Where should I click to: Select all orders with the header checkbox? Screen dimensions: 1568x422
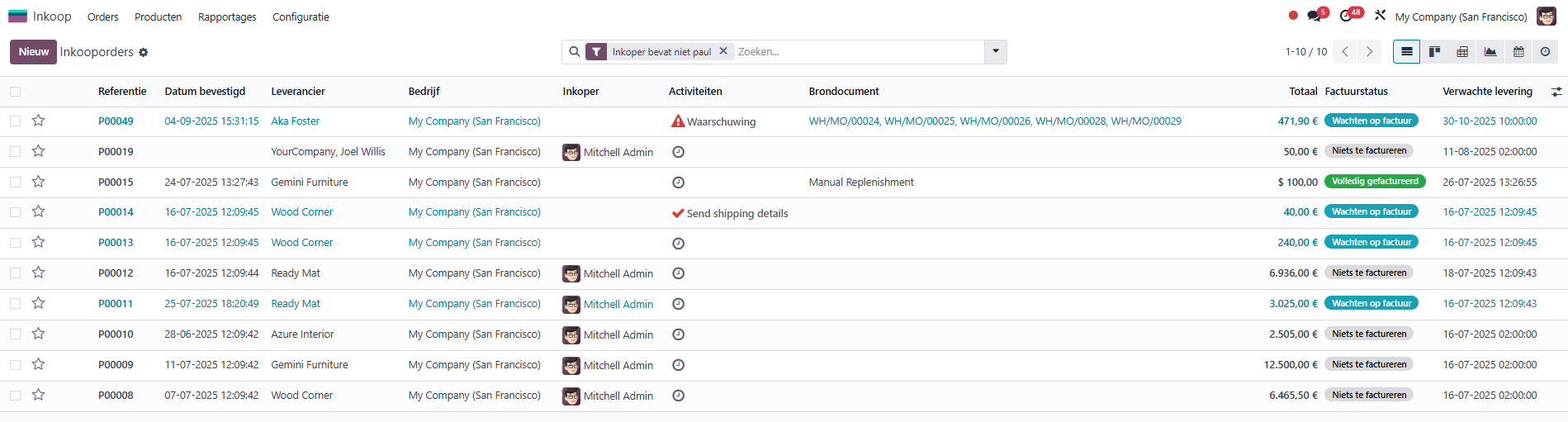[x=16, y=92]
